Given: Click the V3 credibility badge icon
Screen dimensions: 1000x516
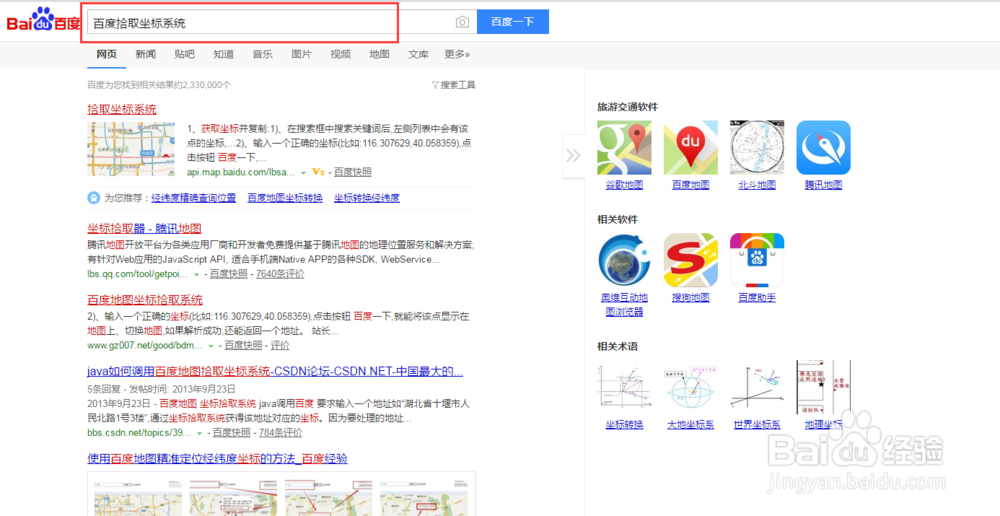Looking at the screenshot, I should (x=318, y=172).
